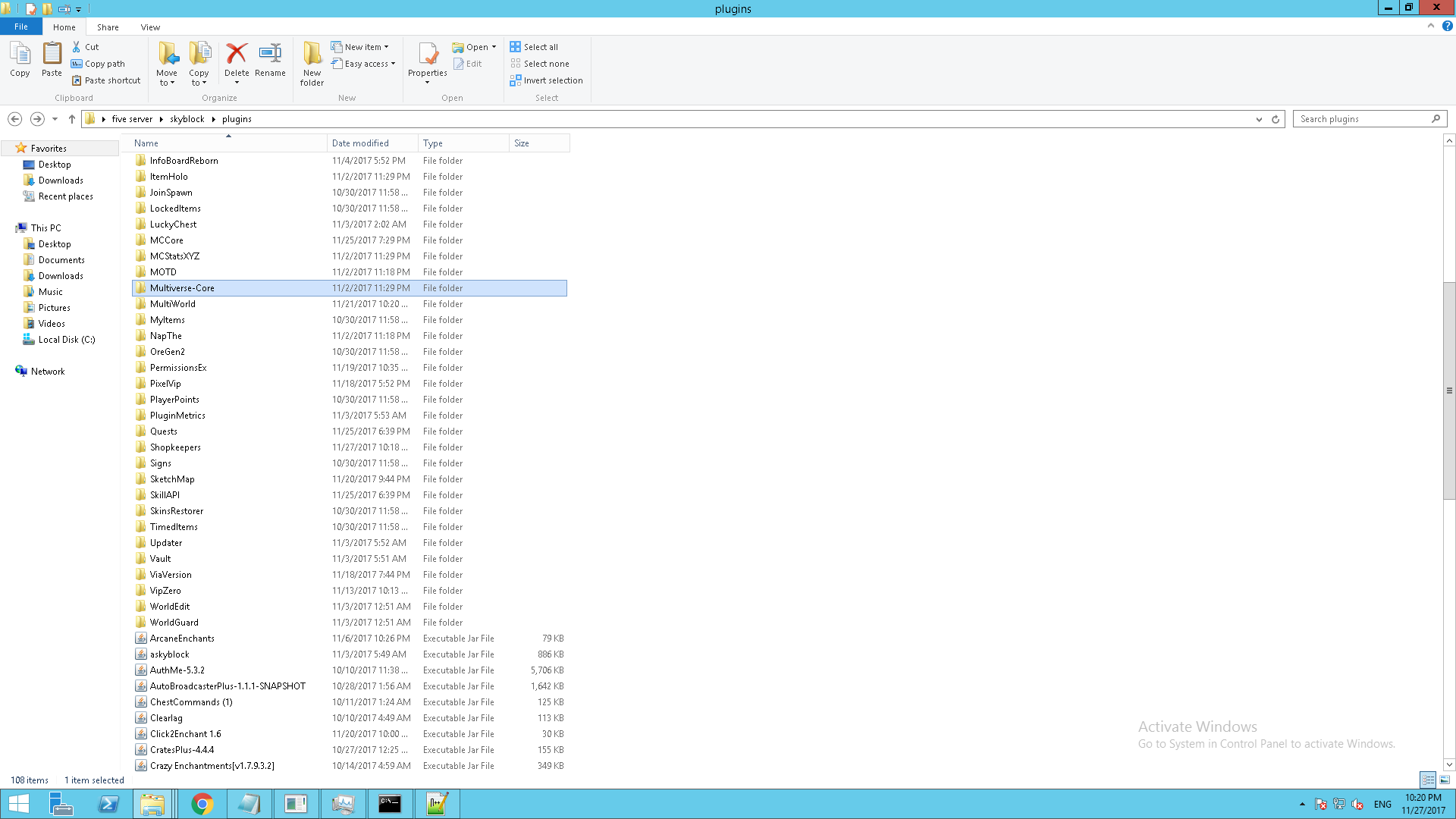Expand address bar history dropdown

(1259, 119)
